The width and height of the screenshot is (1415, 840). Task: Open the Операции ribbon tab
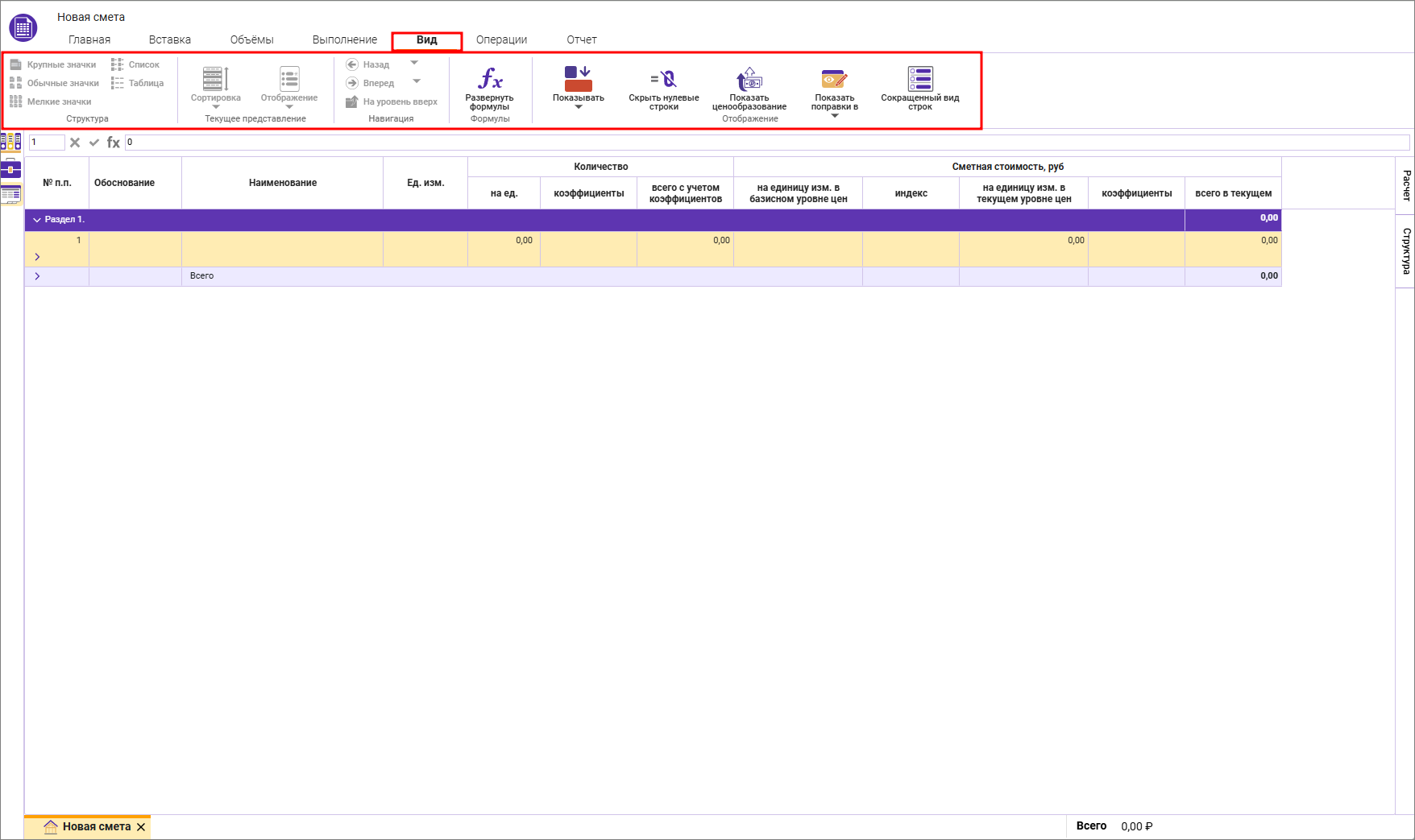pyautogui.click(x=501, y=39)
